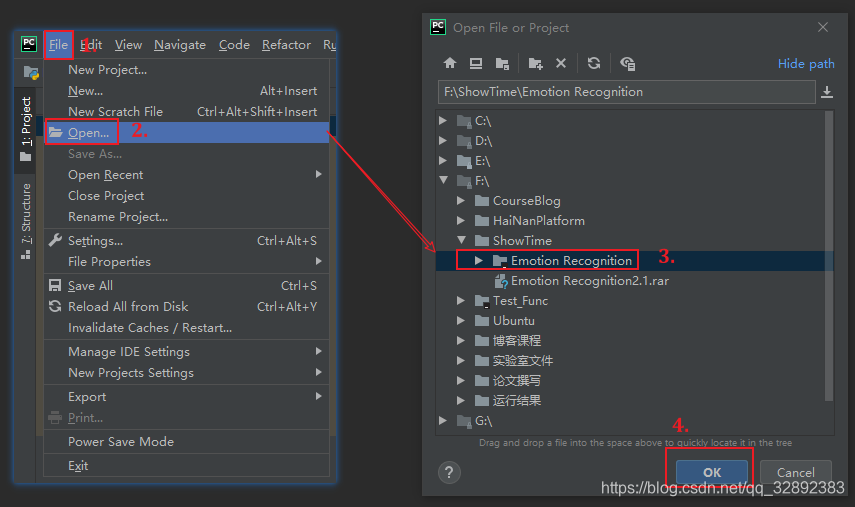Viewport: 855px width, 507px height.
Task: Click the help question mark button
Action: pyautogui.click(x=449, y=472)
